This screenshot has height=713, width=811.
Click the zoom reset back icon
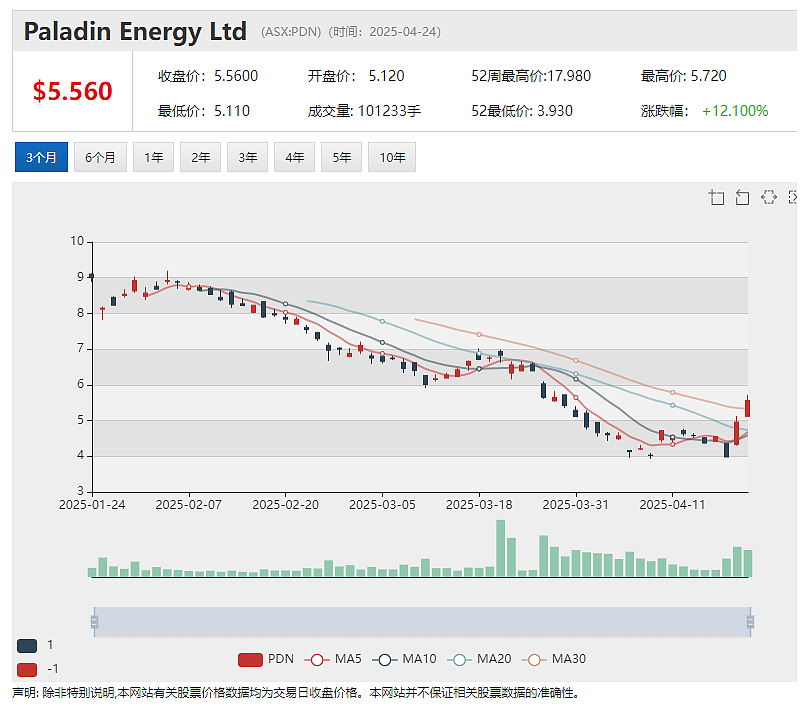[742, 197]
